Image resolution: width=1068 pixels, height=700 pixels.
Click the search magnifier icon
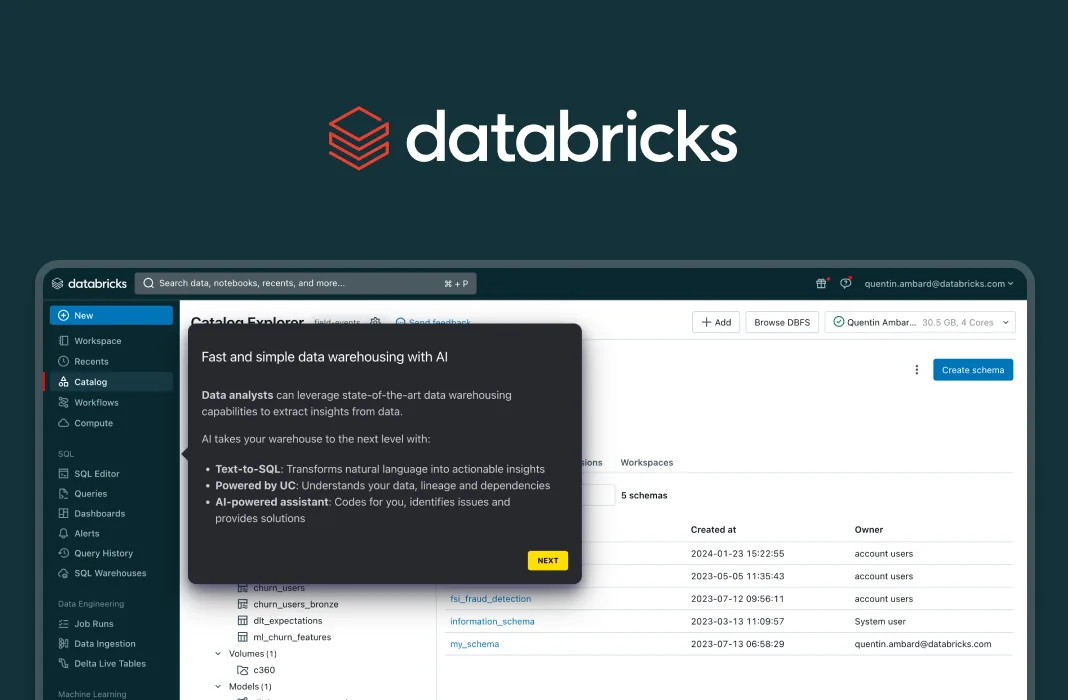pos(148,283)
